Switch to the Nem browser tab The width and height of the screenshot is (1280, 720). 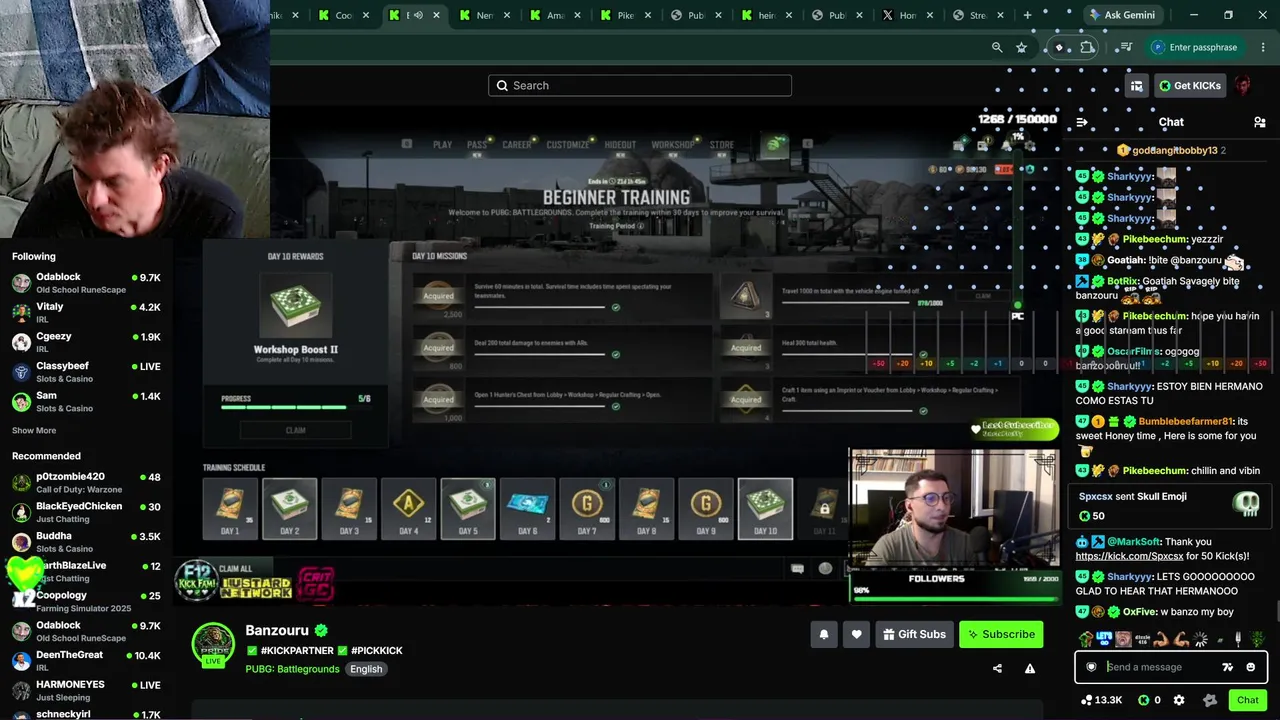tap(485, 15)
